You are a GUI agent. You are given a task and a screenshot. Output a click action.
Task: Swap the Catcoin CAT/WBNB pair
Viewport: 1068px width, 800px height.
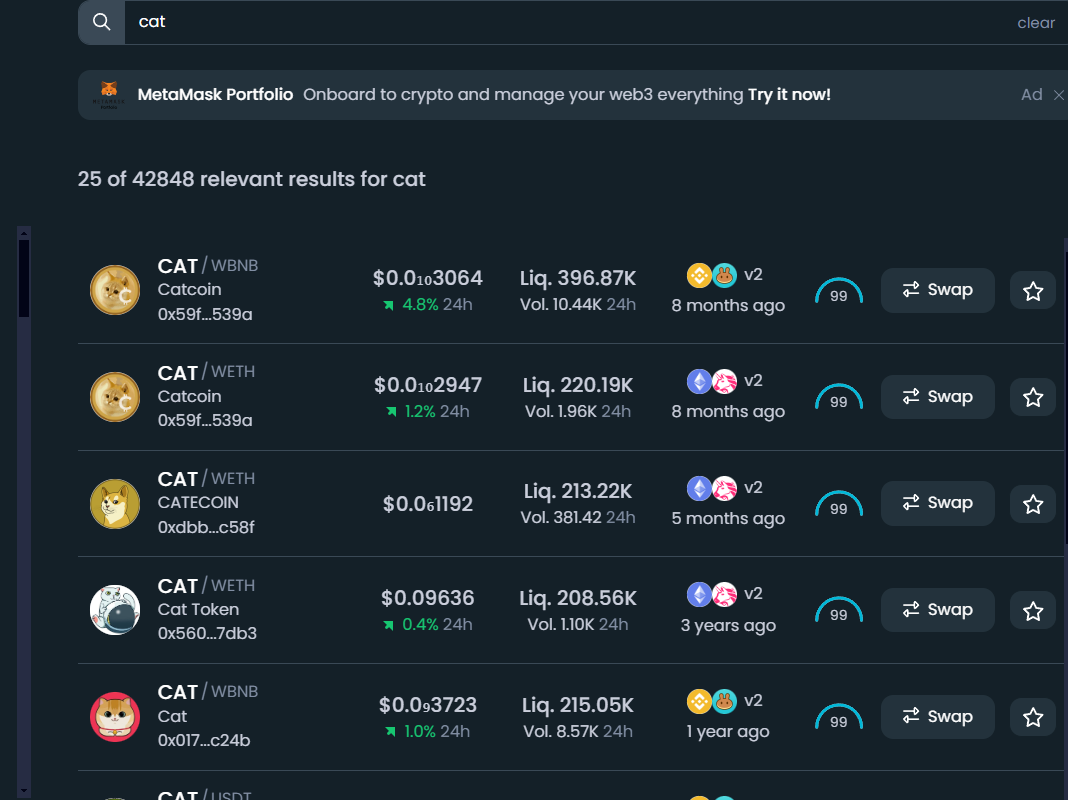937,290
